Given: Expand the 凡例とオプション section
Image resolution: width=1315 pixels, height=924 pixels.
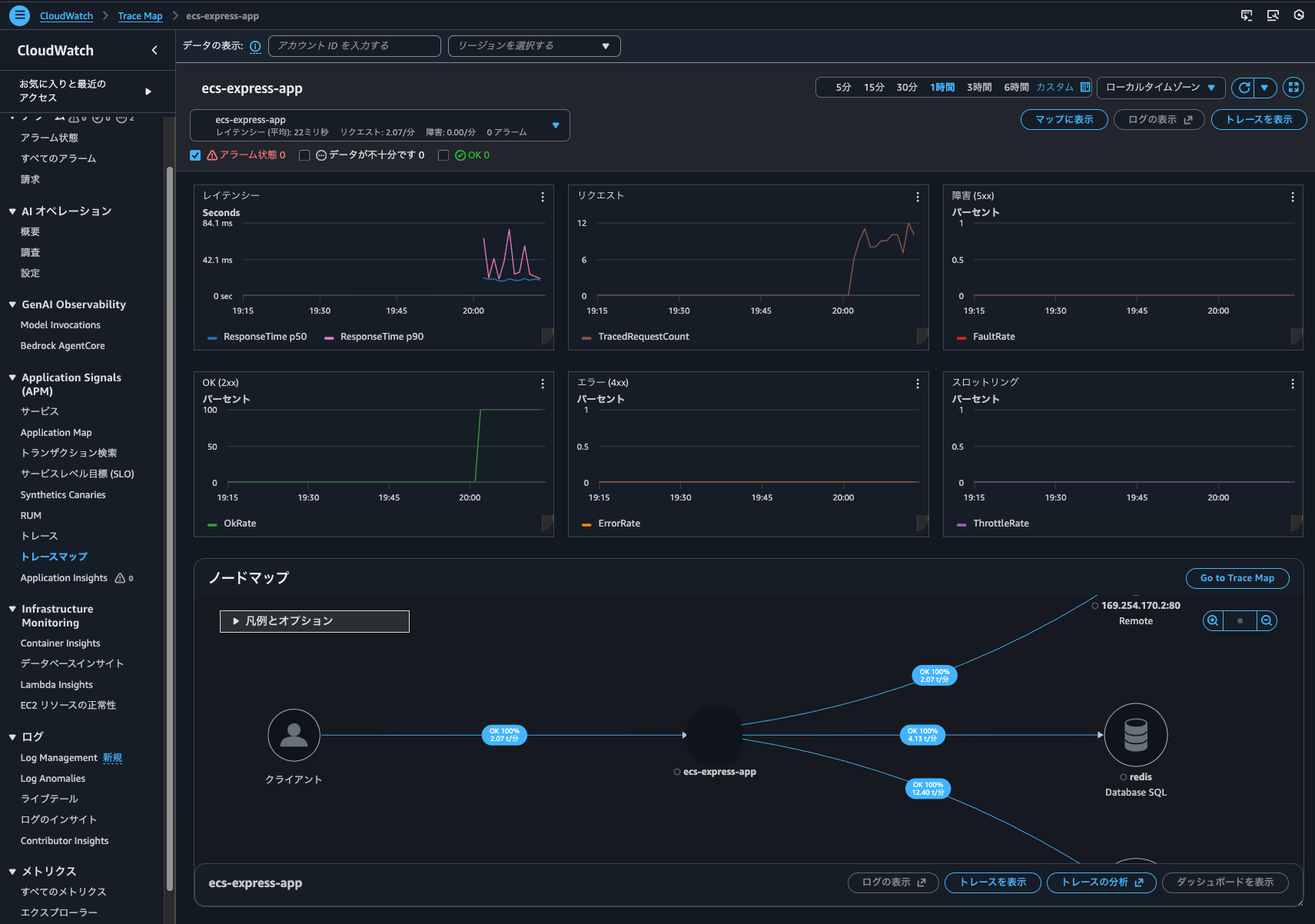Looking at the screenshot, I should pyautogui.click(x=314, y=621).
